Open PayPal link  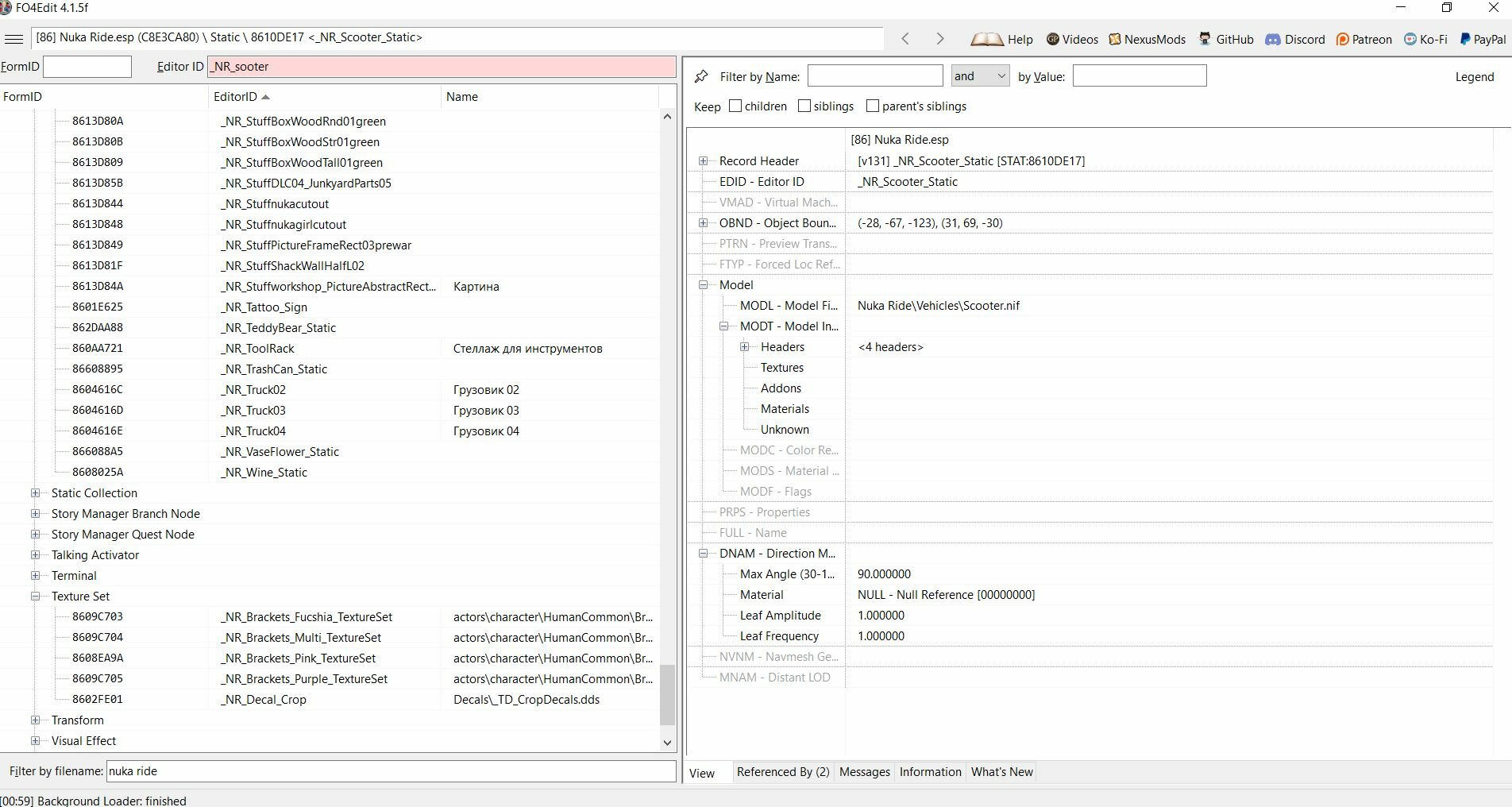pos(1482,39)
